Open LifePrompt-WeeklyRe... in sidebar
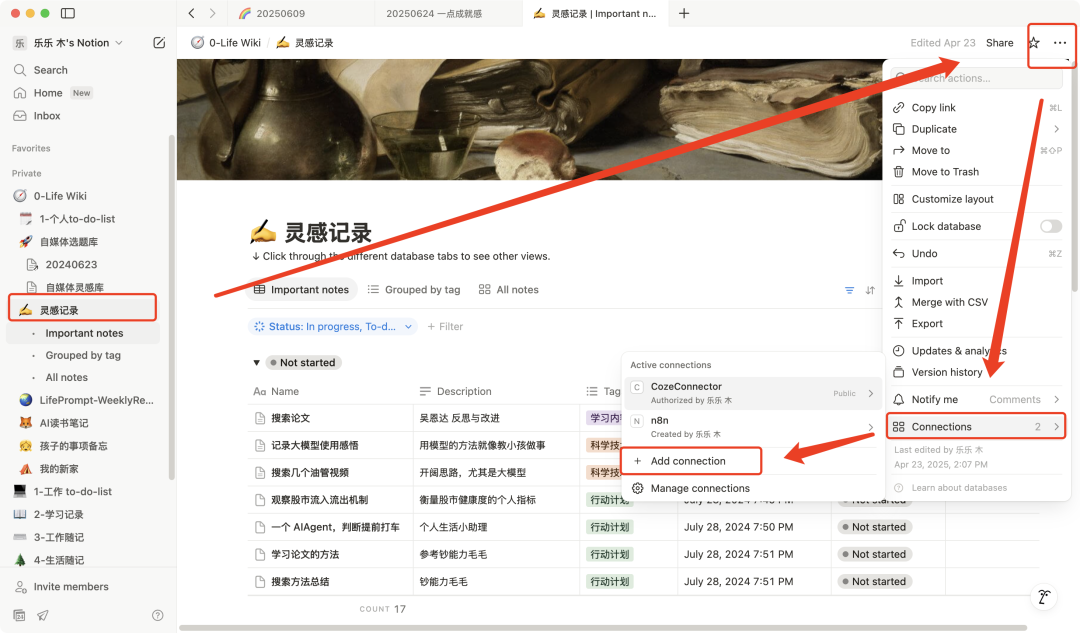The width and height of the screenshot is (1080, 633). pyautogui.click(x=96, y=399)
